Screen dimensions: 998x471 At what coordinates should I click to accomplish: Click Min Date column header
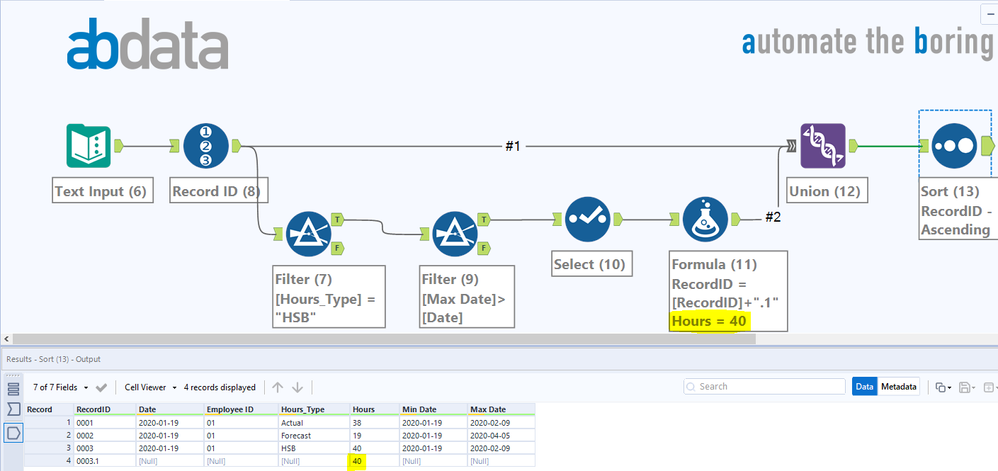click(x=433, y=409)
